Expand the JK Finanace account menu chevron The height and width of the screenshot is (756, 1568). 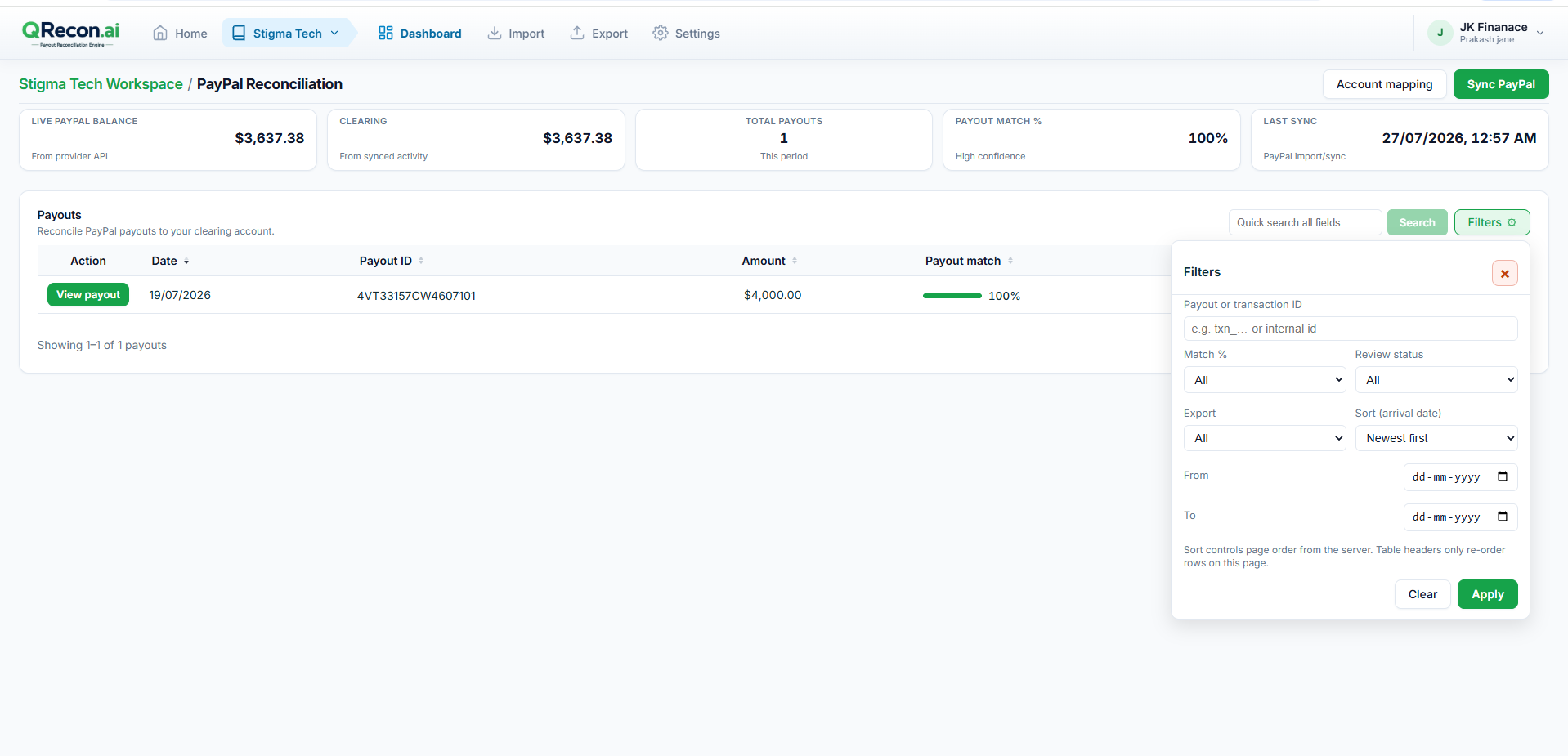tap(1540, 34)
